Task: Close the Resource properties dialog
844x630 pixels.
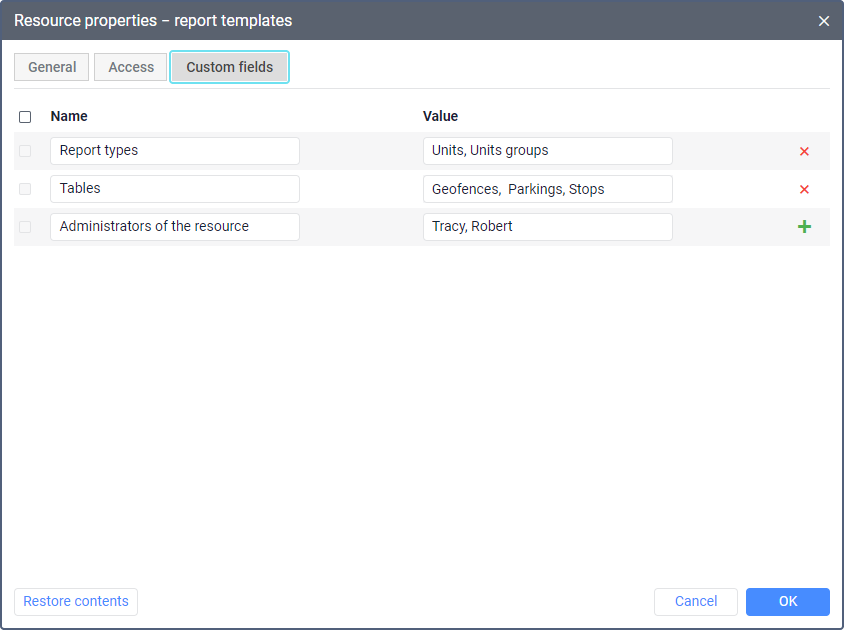Action: pyautogui.click(x=824, y=21)
